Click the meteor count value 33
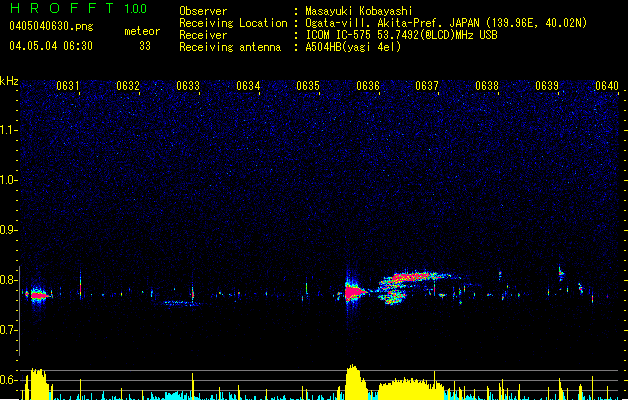This screenshot has width=629, height=400. pos(145,46)
